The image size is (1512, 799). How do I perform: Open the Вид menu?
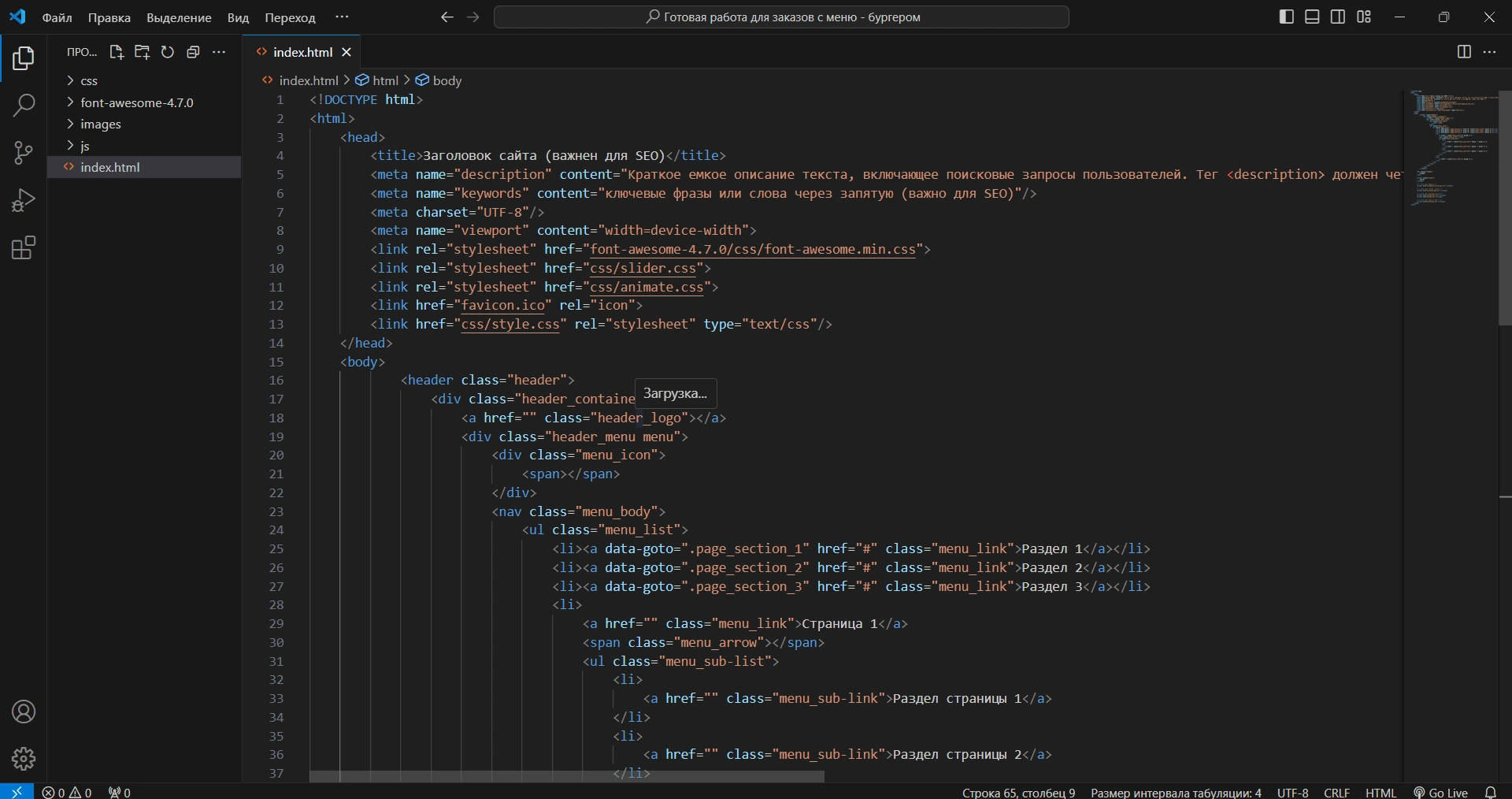click(237, 17)
